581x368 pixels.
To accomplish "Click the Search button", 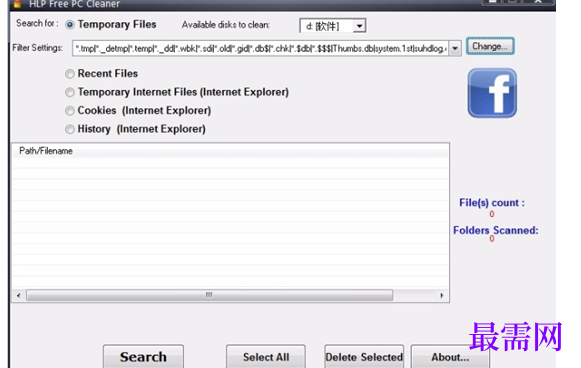I will (x=143, y=357).
